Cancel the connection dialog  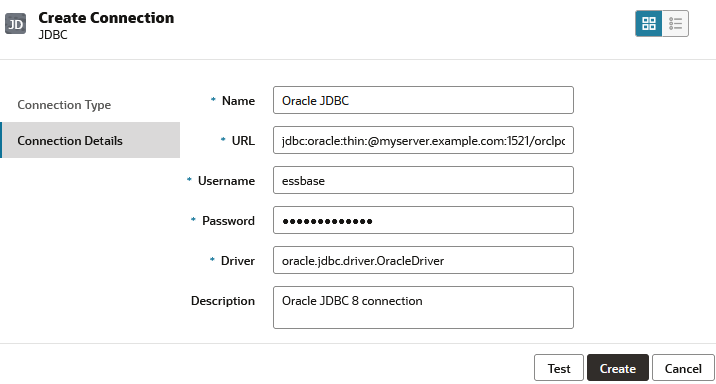[x=683, y=368]
